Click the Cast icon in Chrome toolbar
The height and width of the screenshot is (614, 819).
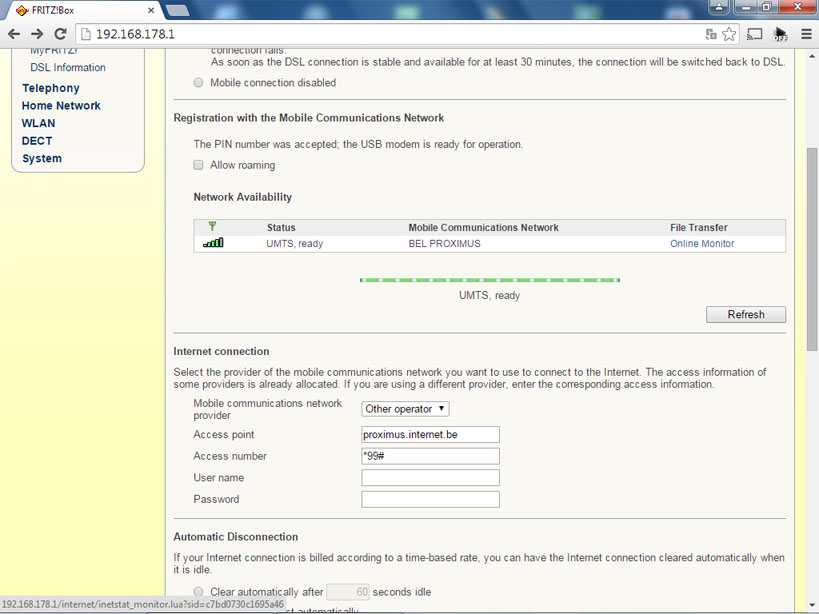click(x=755, y=34)
